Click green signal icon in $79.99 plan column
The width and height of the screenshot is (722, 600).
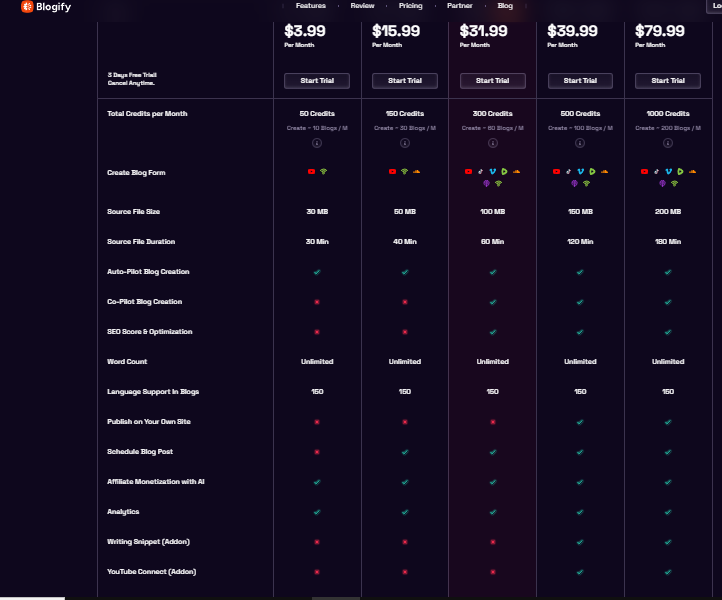pos(674,183)
